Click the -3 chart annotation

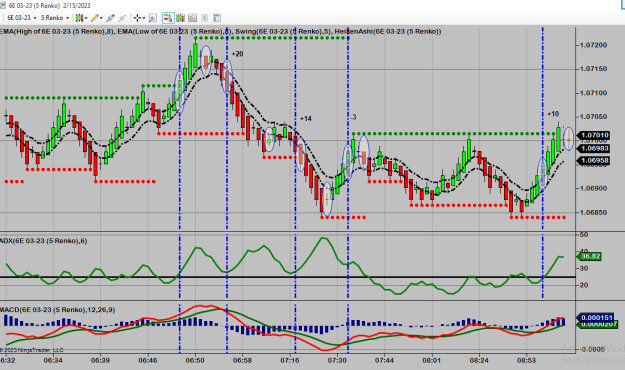353,117
